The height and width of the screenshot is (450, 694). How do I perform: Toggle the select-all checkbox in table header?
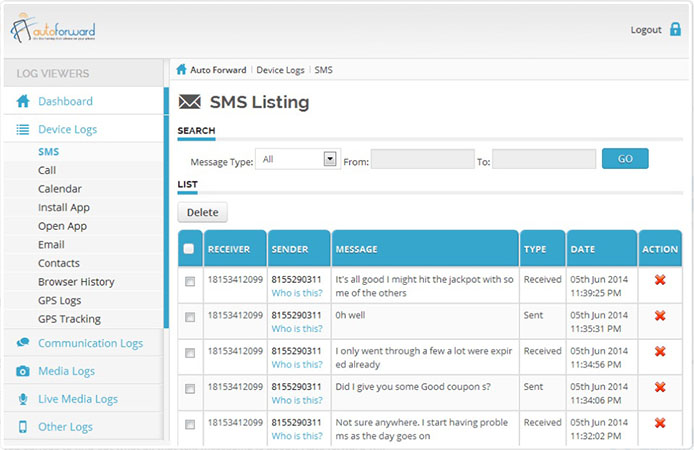pyautogui.click(x=189, y=249)
